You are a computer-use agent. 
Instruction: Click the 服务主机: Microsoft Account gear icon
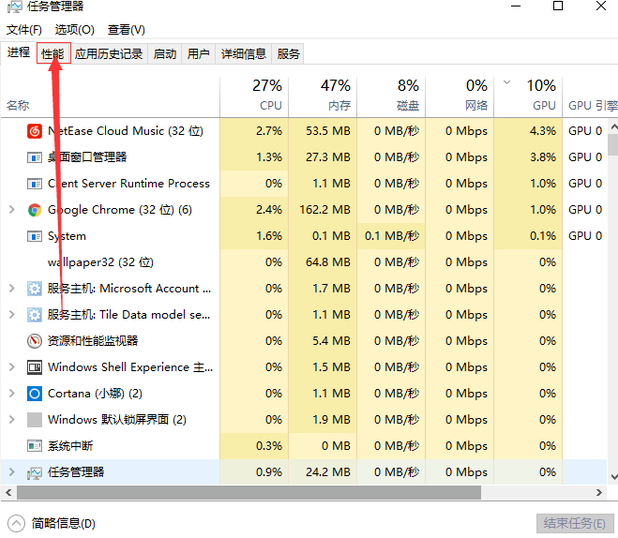[x=35, y=289]
